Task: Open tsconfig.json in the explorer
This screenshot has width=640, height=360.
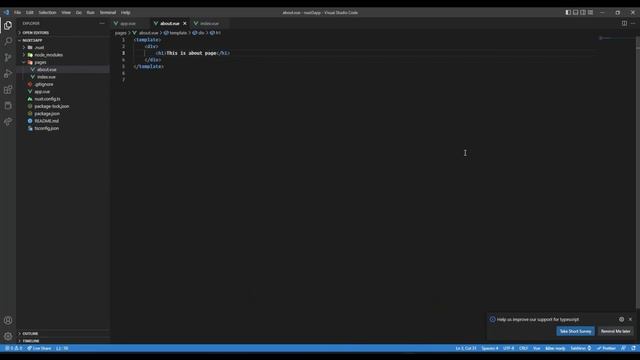Action: coord(63,128)
